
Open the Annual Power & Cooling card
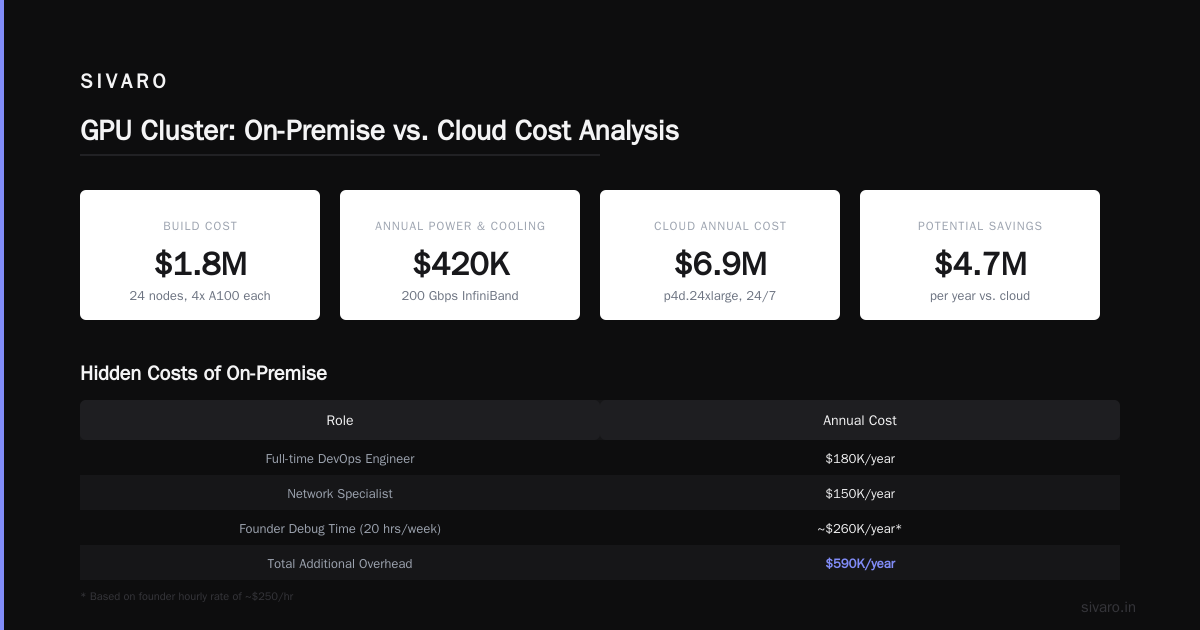pyautogui.click(x=460, y=255)
